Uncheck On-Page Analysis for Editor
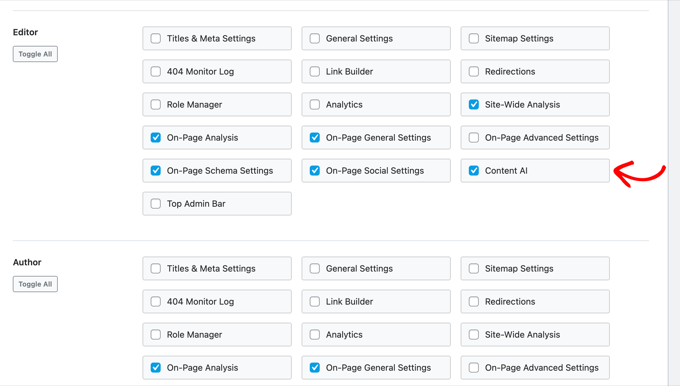680x386 pixels. [x=156, y=137]
